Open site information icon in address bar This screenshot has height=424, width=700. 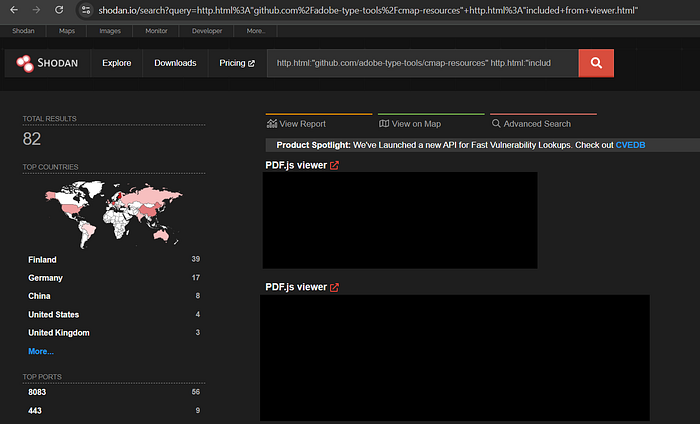[86, 10]
